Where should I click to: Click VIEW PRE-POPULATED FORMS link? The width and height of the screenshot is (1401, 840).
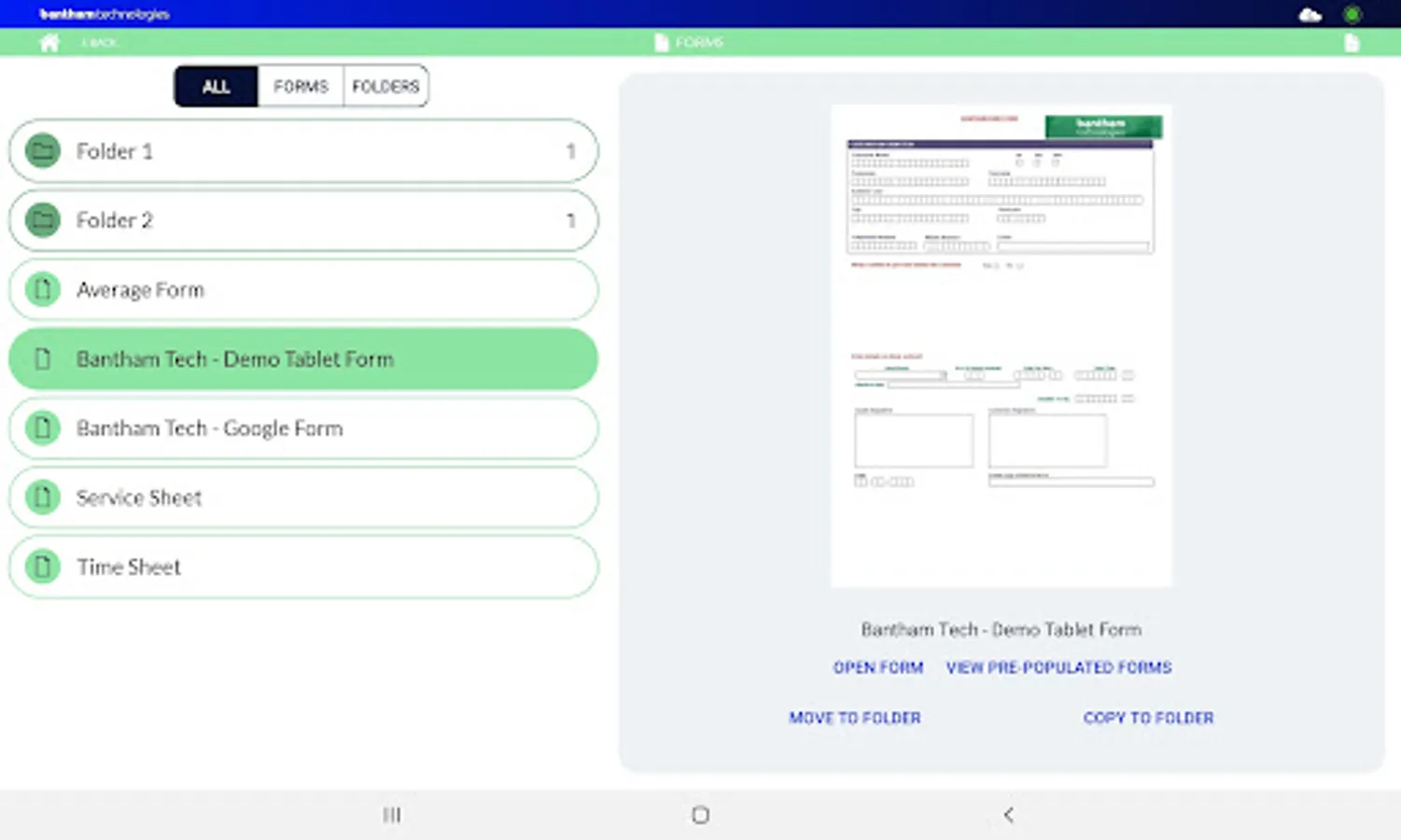(1058, 667)
